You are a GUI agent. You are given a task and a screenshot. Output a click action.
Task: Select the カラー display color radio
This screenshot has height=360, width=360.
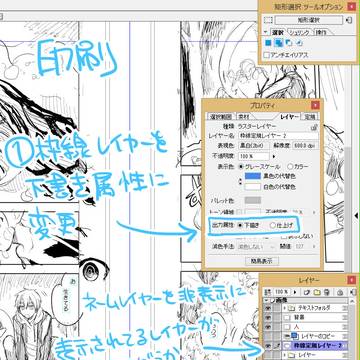coord(290,166)
